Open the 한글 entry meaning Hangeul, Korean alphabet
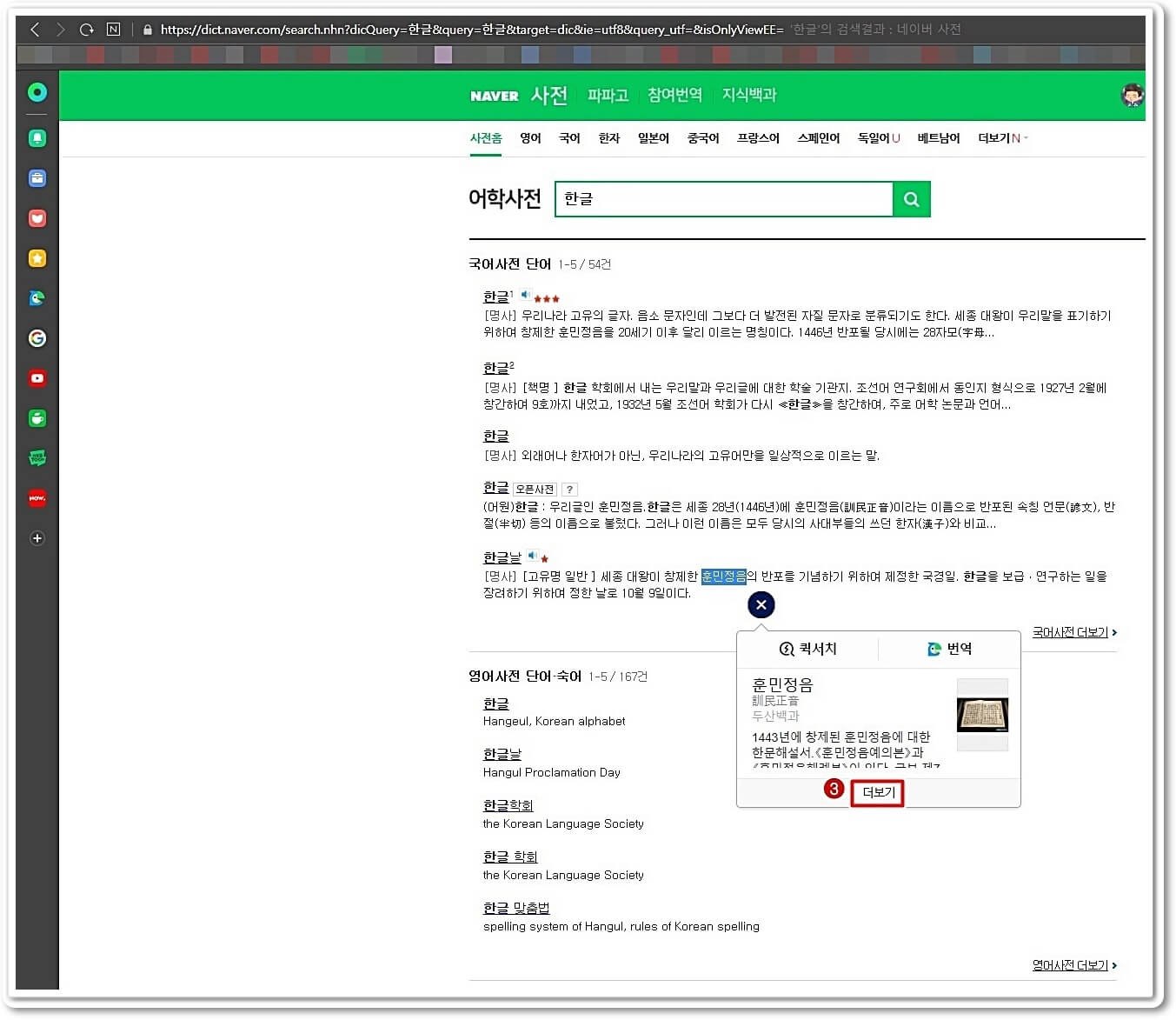The image size is (1176, 1020). pyautogui.click(x=496, y=703)
